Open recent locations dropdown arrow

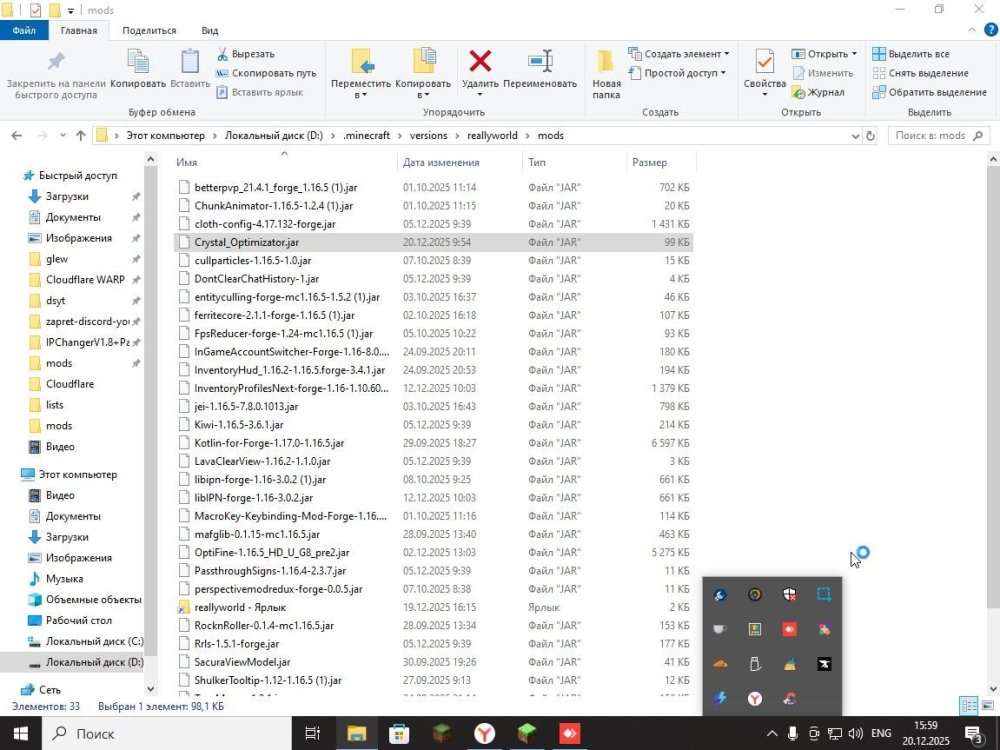tap(62, 136)
